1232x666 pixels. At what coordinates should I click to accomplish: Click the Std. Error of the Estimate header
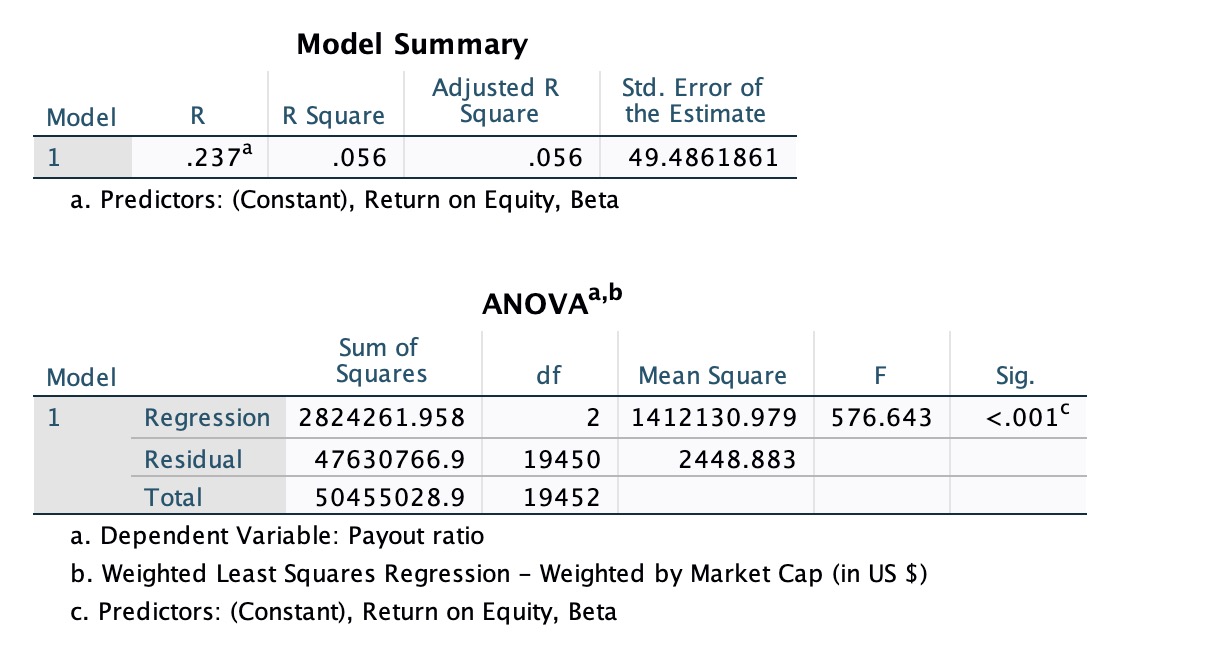(x=695, y=101)
